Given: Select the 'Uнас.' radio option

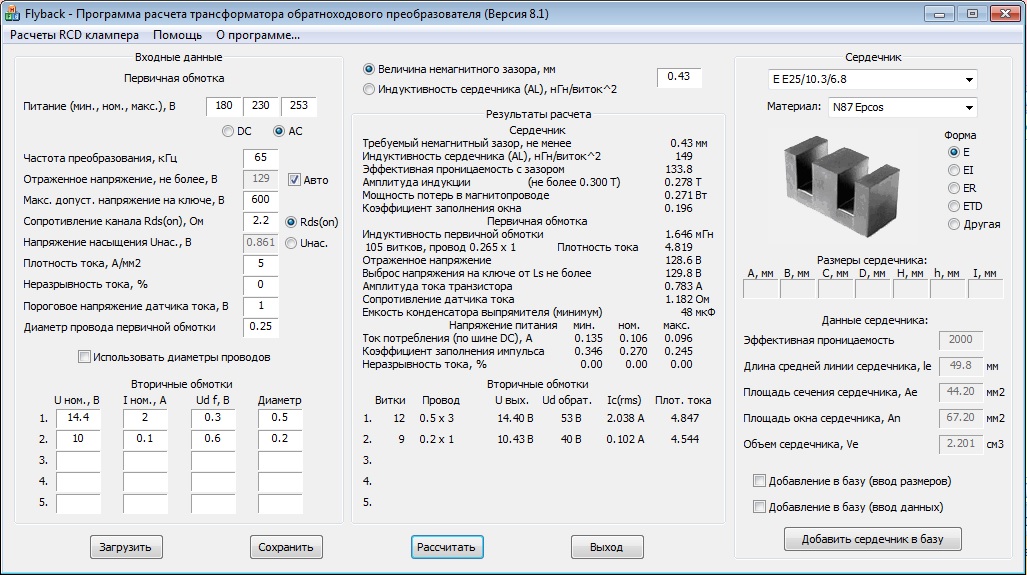Looking at the screenshot, I should [x=292, y=243].
